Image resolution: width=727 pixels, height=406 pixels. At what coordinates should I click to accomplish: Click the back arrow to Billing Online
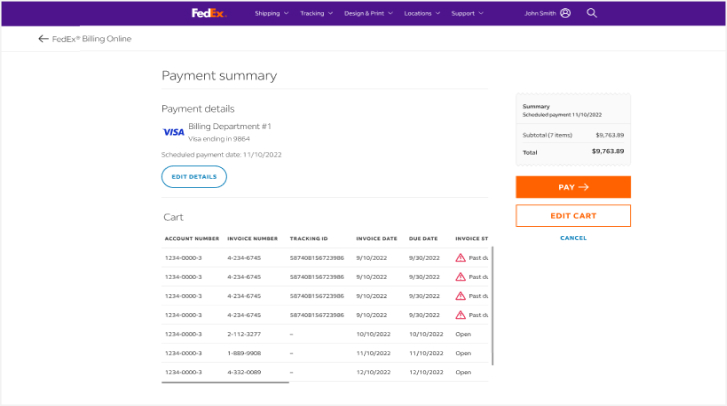[43, 39]
